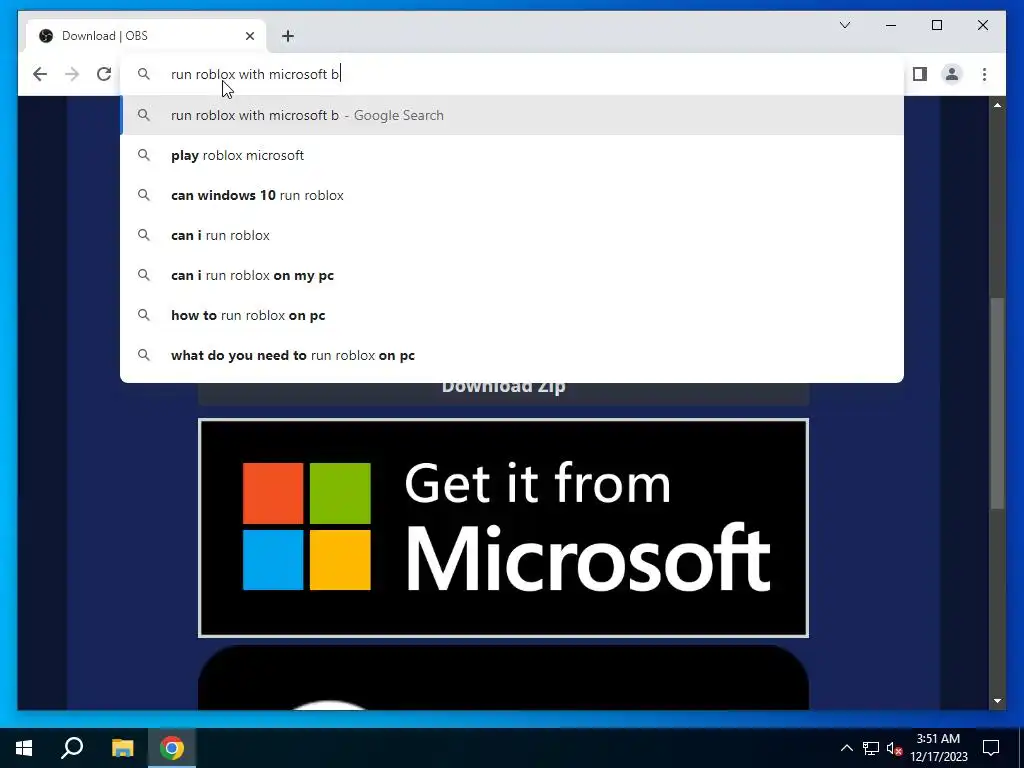Click the muted volume tray icon
1024x768 pixels.
tap(894, 748)
